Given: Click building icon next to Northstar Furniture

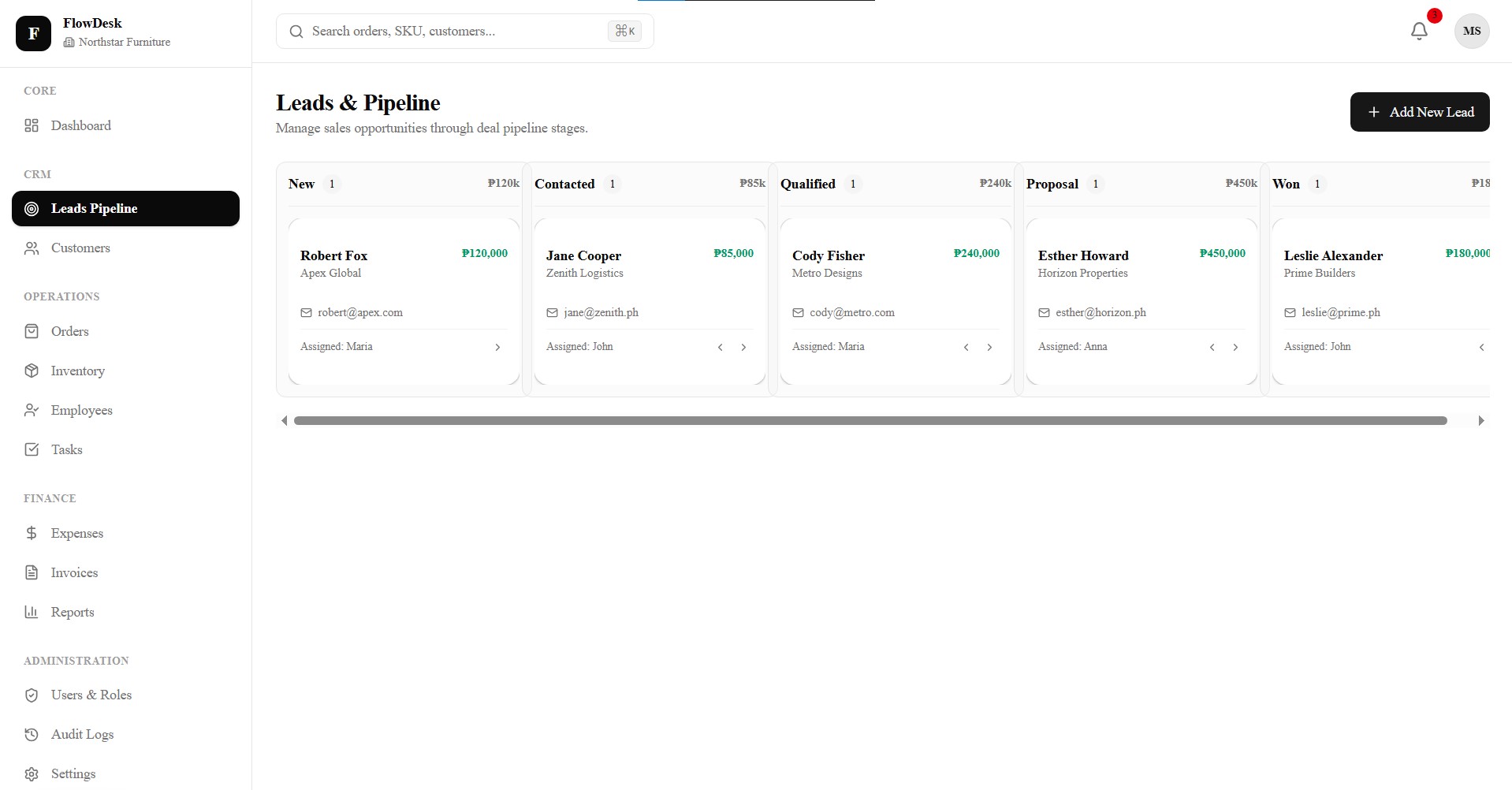Looking at the screenshot, I should pos(69,43).
